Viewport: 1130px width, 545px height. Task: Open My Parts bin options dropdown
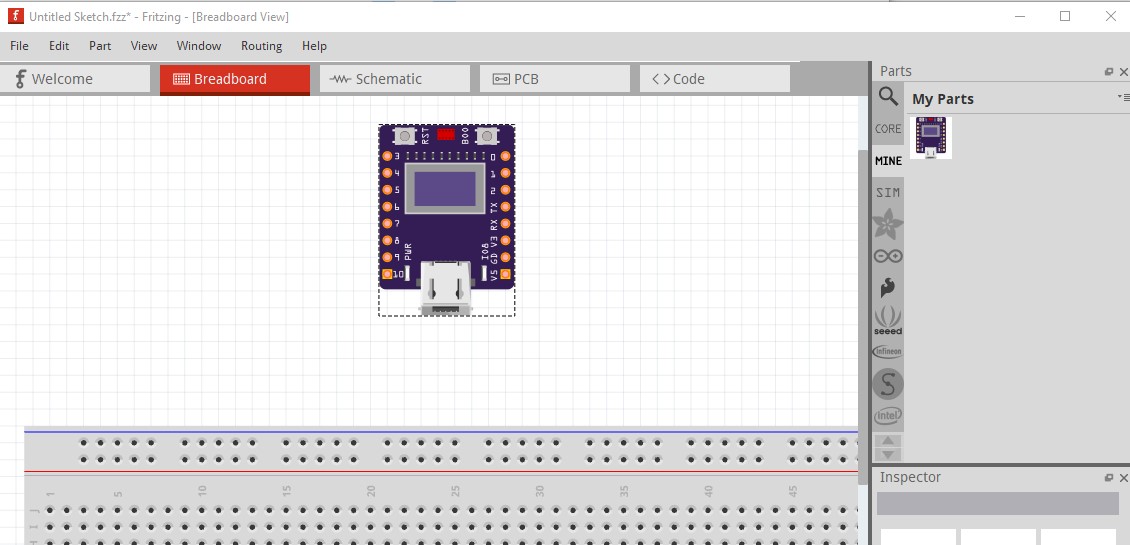click(1121, 97)
